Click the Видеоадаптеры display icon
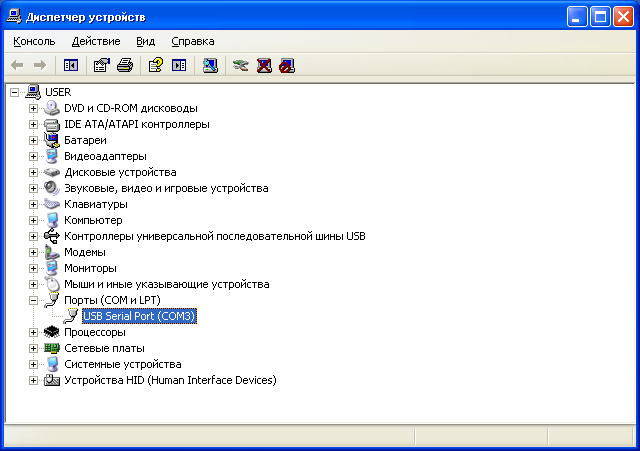This screenshot has width=640, height=451. pyautogui.click(x=52, y=156)
